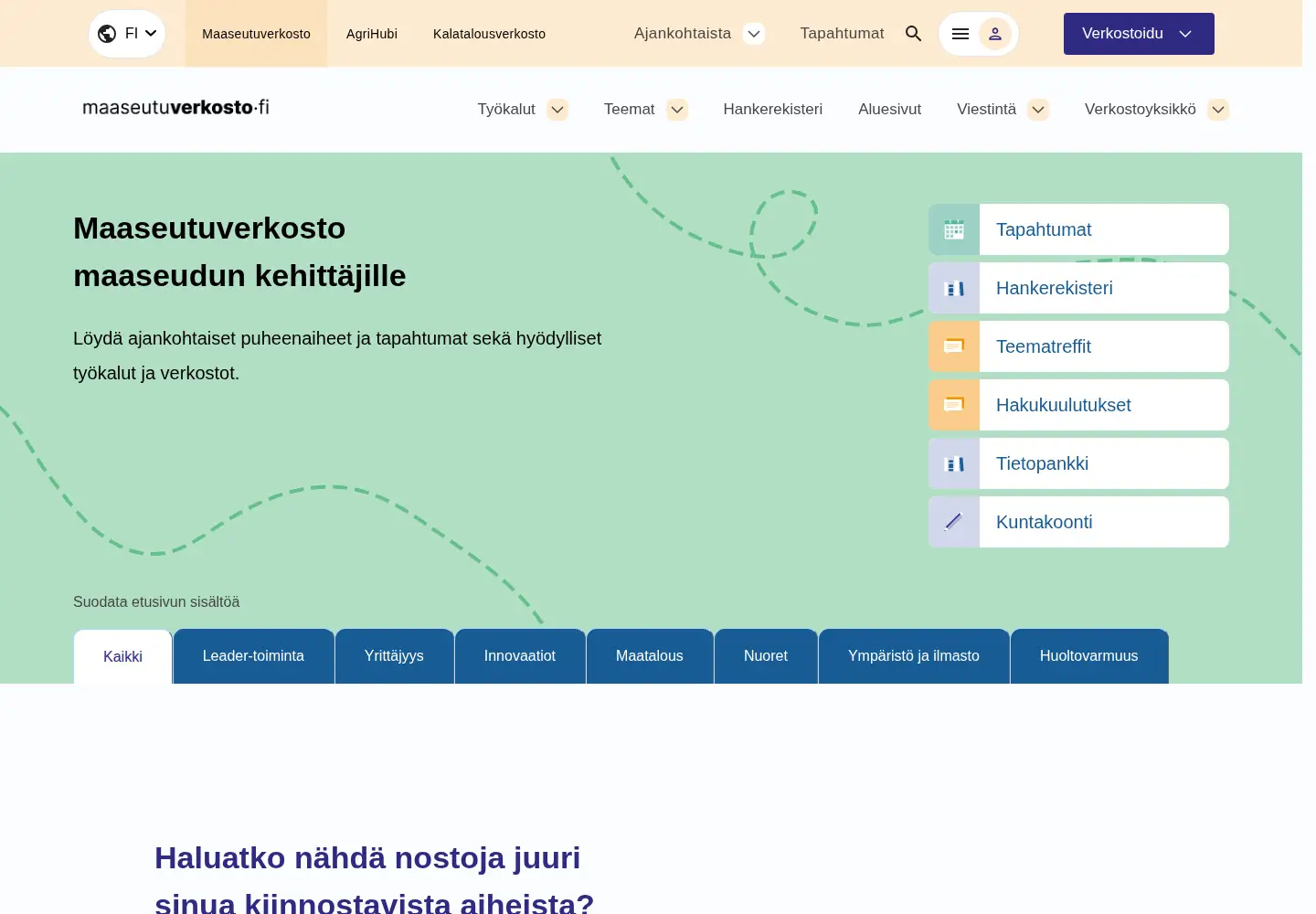Open the Maaseutuverkosto top site tab

tap(256, 34)
